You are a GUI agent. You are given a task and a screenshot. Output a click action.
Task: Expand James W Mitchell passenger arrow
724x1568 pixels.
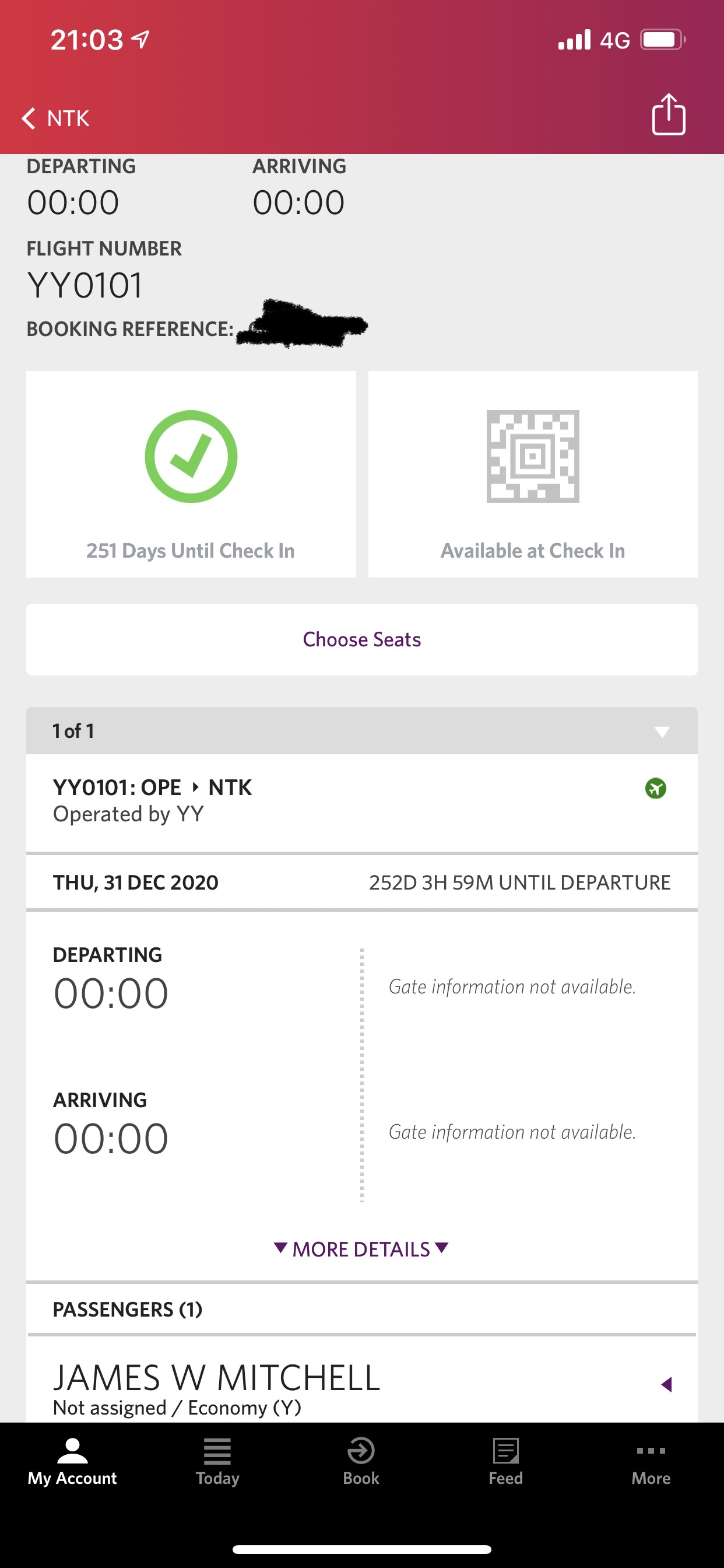667,1385
